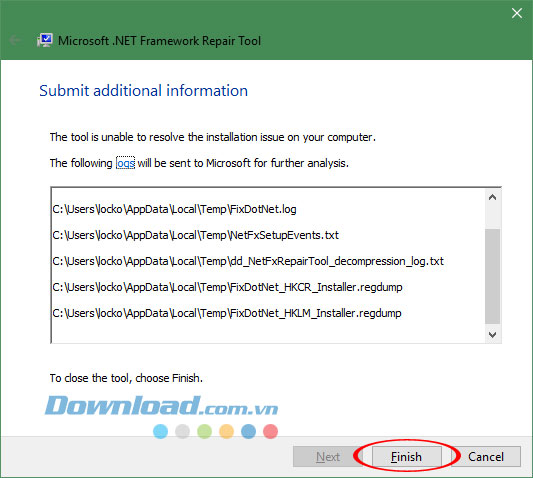The width and height of the screenshot is (533, 478).
Task: Click the Finish button
Action: tap(407, 457)
